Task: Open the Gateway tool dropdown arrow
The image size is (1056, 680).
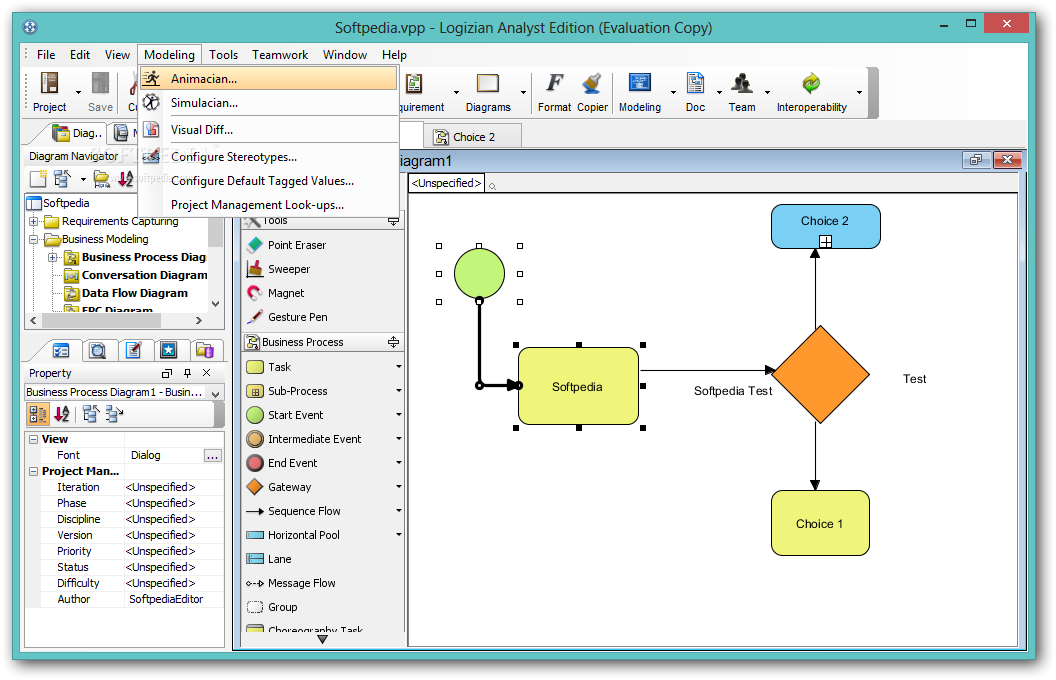Action: (x=399, y=487)
